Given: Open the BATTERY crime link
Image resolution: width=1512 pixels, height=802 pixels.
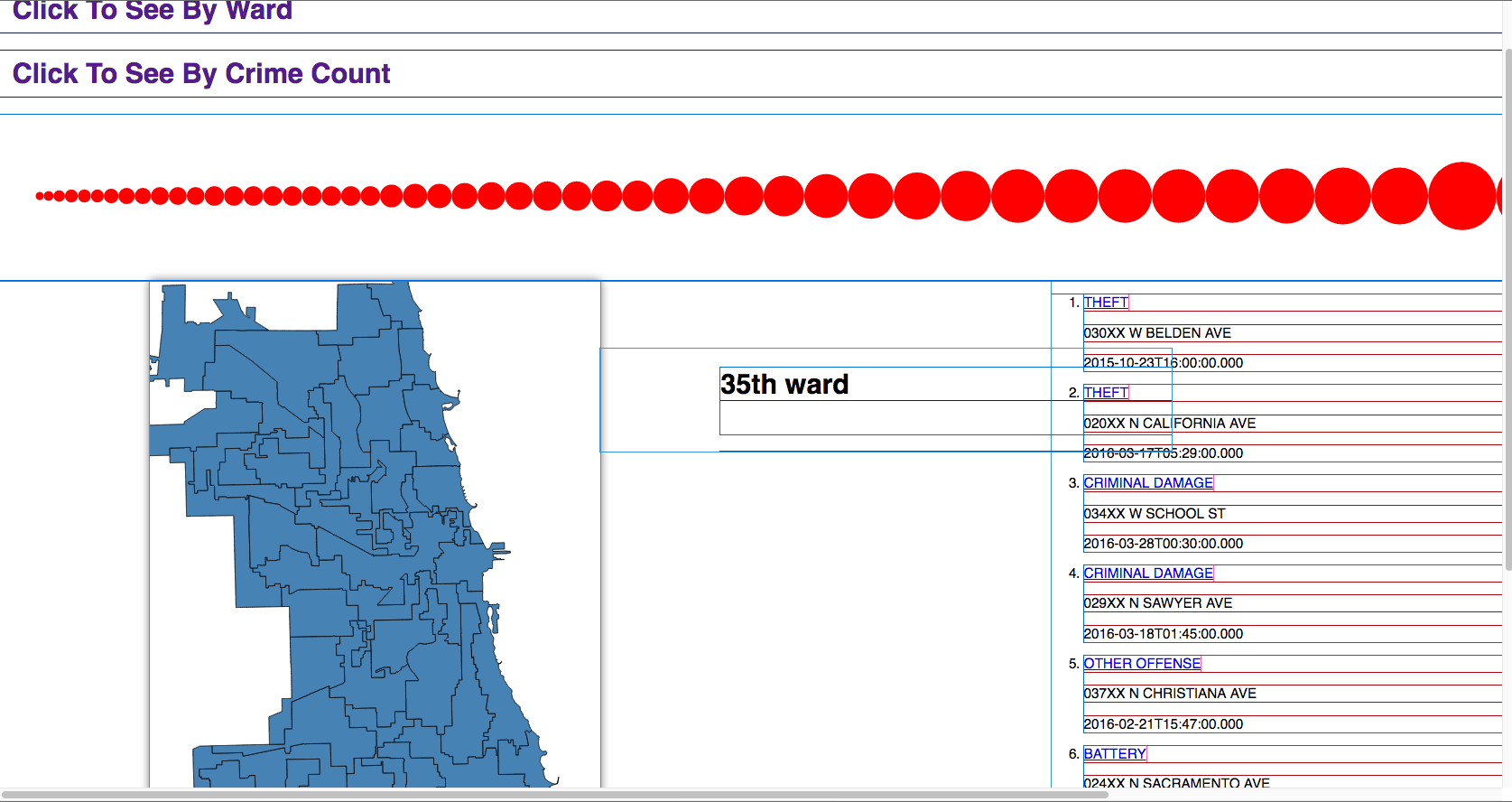Looking at the screenshot, I should click(1114, 754).
